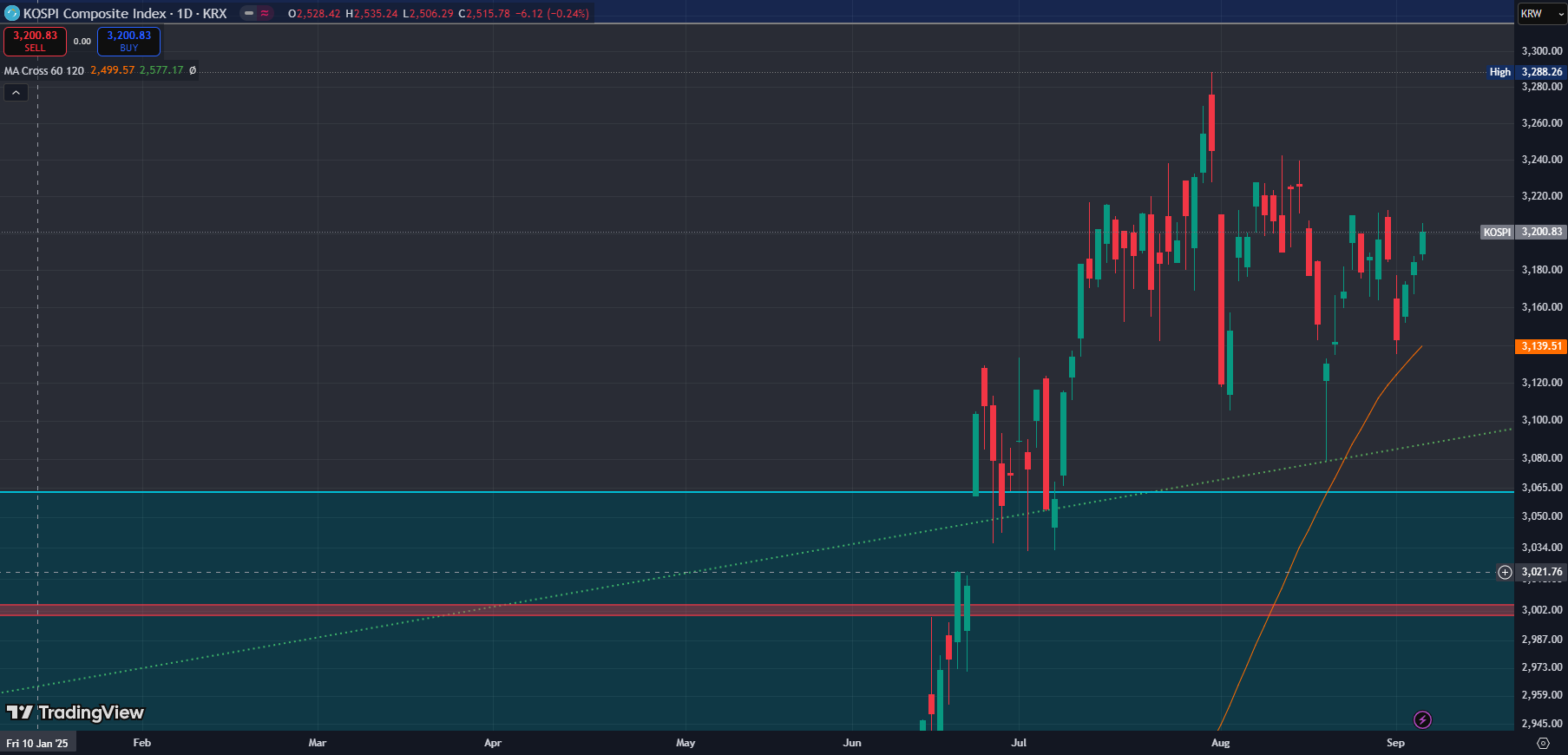Image resolution: width=1568 pixels, height=755 pixels.
Task: Collapse the indicator legend with chevron arrow
Action: coord(16,92)
